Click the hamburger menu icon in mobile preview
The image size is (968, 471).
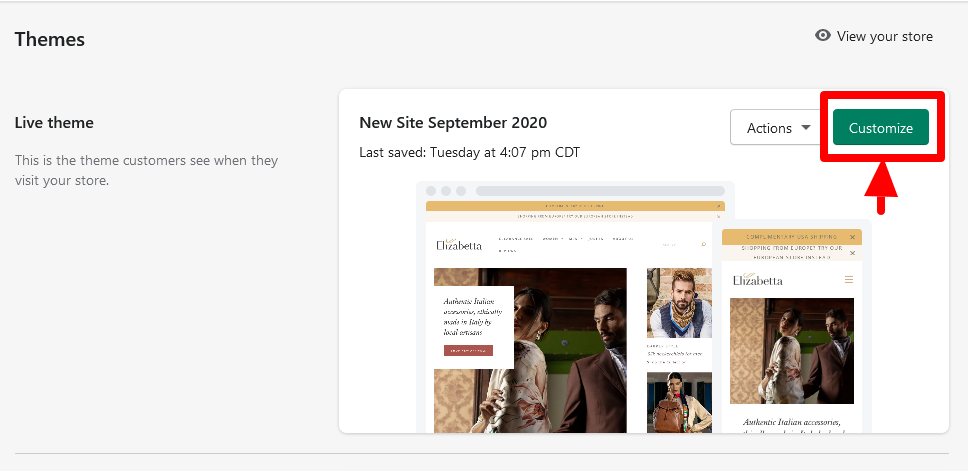(x=849, y=279)
